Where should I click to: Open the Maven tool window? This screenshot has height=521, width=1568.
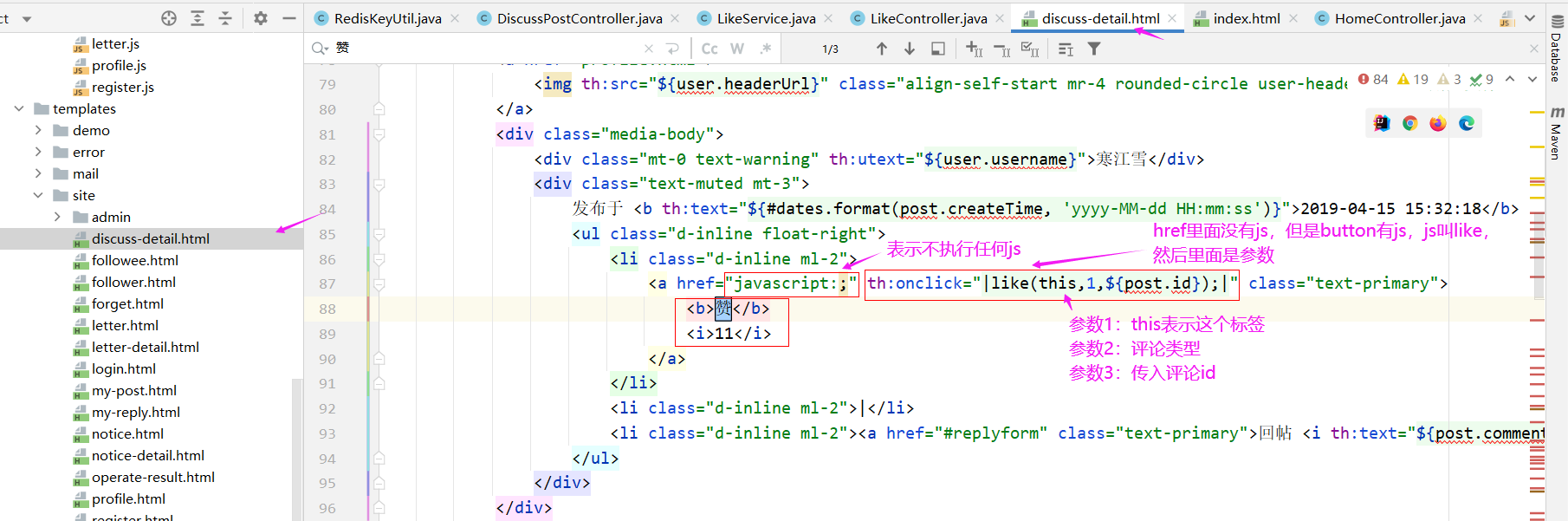click(1556, 133)
